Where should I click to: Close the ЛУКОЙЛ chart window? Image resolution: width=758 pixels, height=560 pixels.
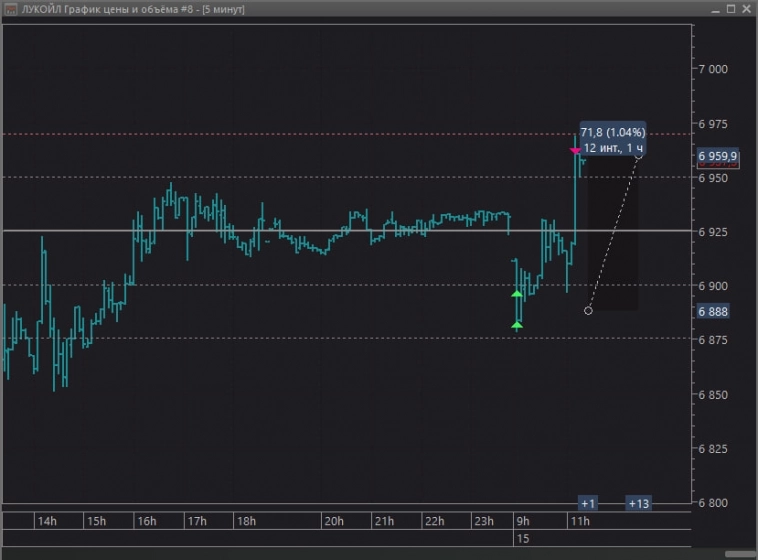tap(744, 9)
